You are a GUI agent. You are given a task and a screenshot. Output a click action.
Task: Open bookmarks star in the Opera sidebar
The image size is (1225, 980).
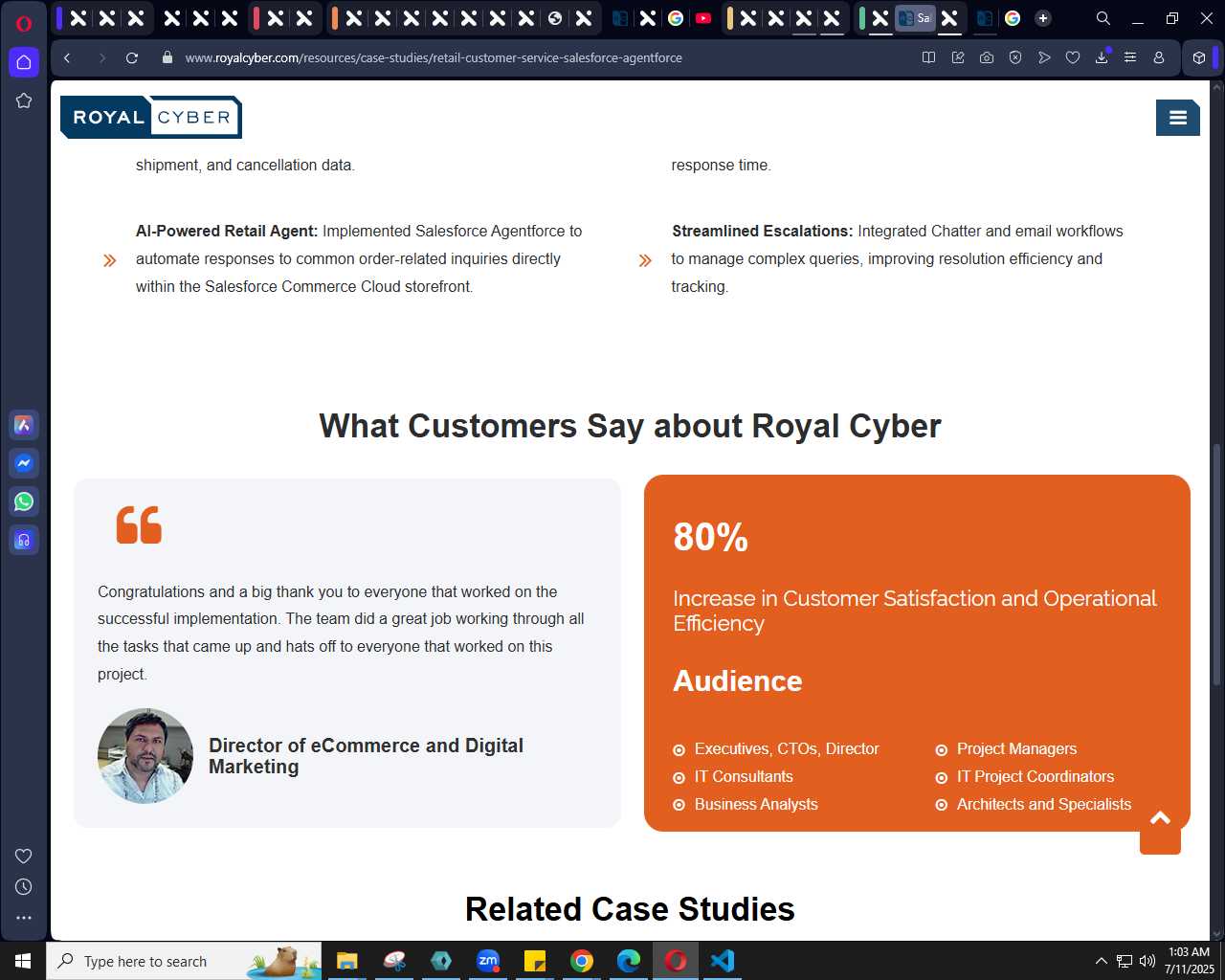point(24,100)
